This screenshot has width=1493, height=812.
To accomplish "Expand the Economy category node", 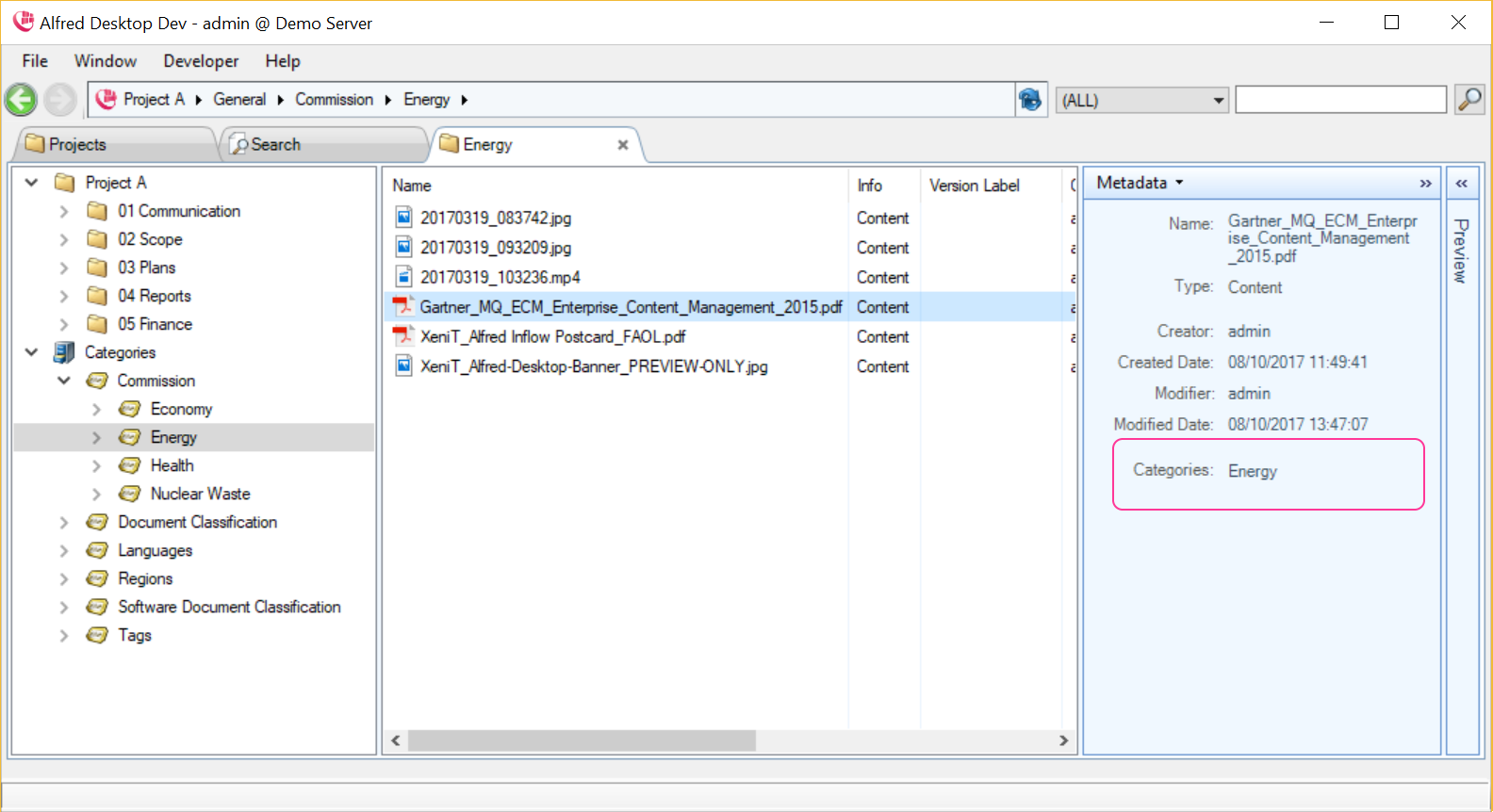I will tap(96, 409).
